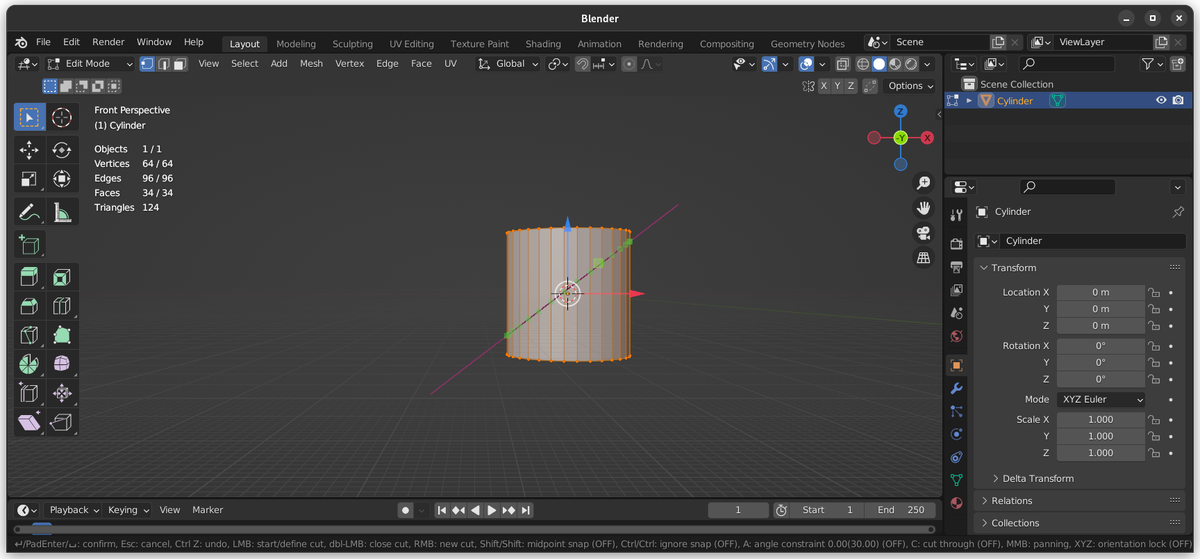Viewport: 1200px width, 559px height.
Task: Toggle the camera view icon
Action: coord(924,233)
